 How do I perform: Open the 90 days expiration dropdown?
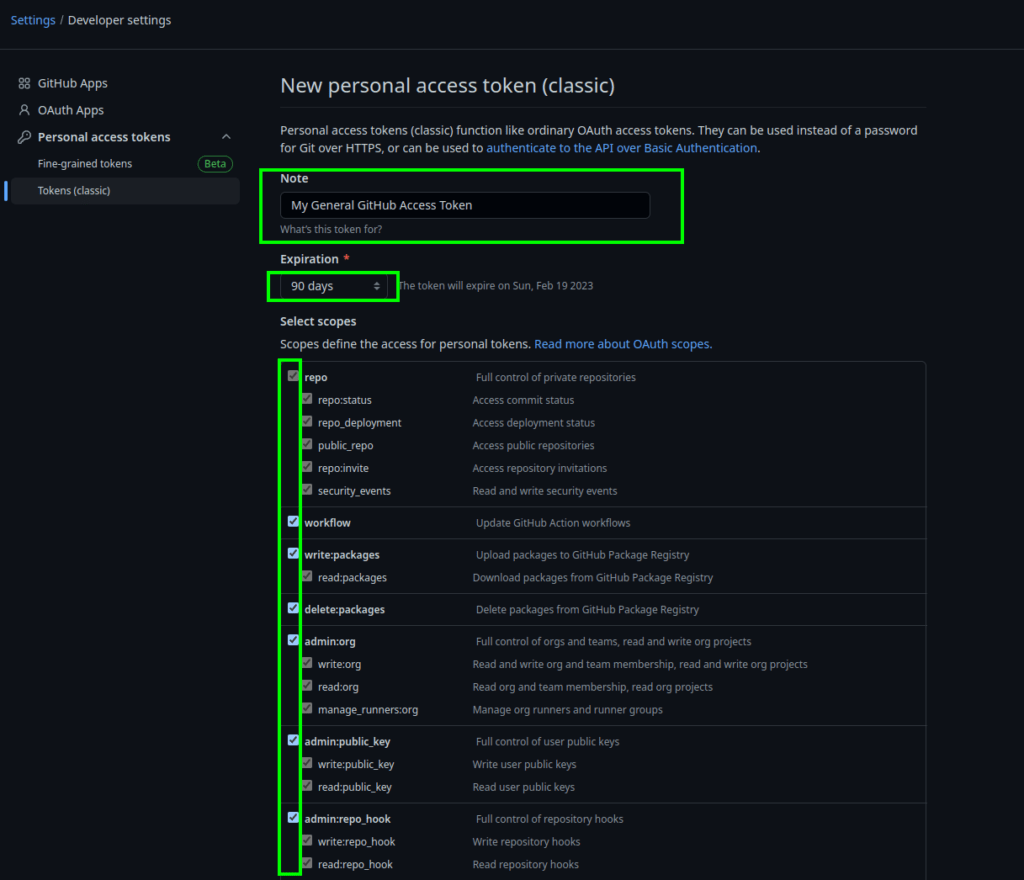(334, 286)
